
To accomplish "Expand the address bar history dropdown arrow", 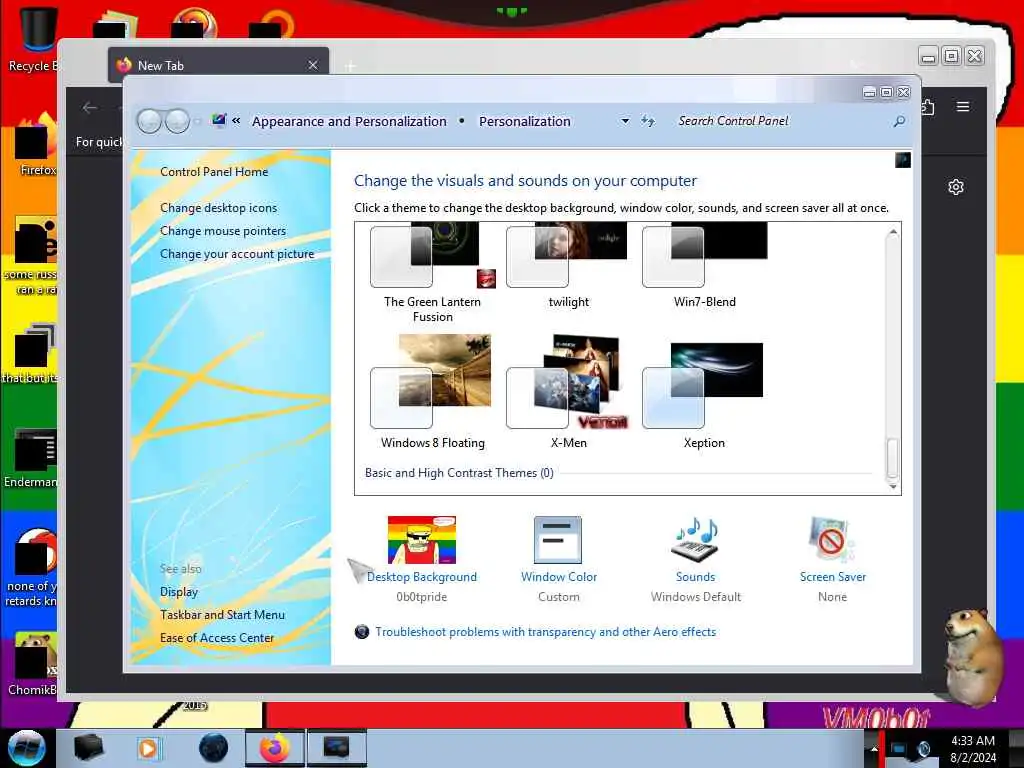I will [625, 121].
